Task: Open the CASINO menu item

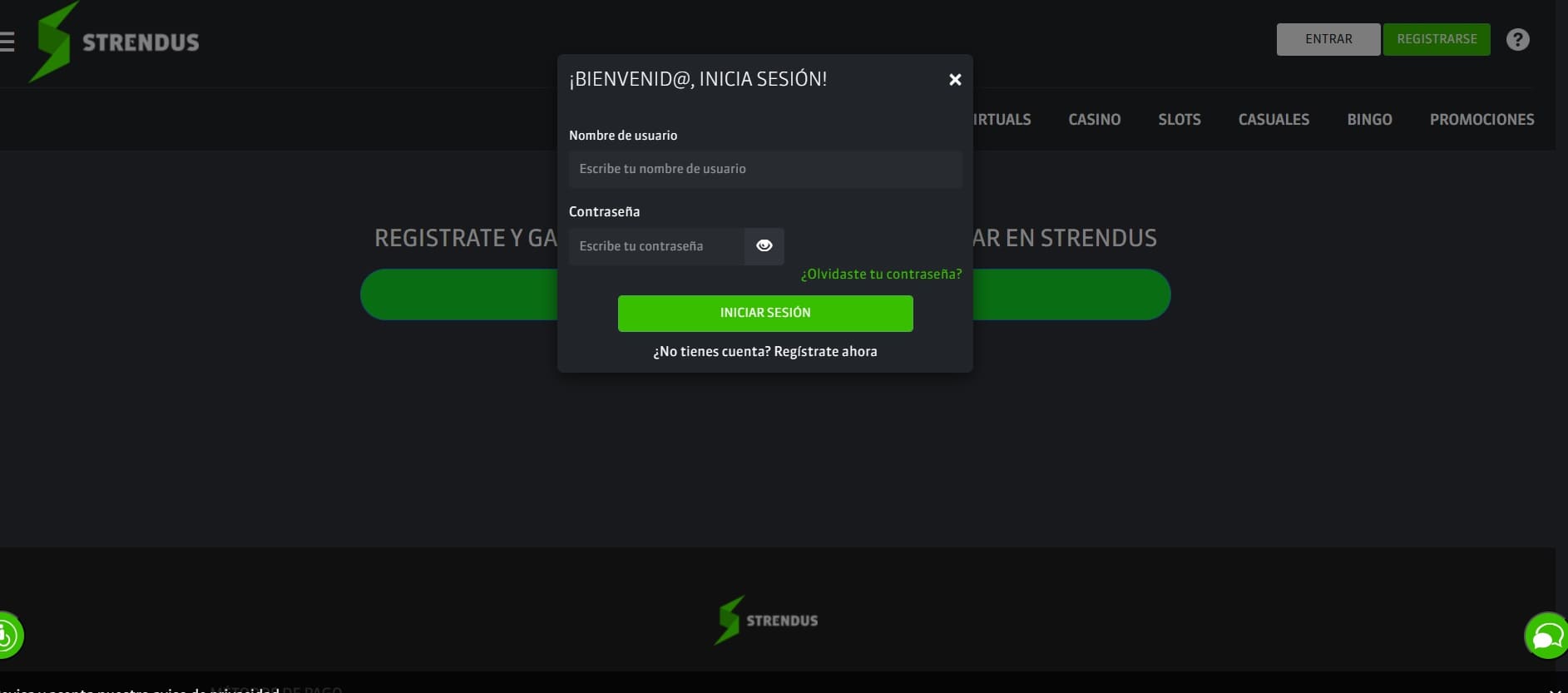Action: coord(1094,119)
